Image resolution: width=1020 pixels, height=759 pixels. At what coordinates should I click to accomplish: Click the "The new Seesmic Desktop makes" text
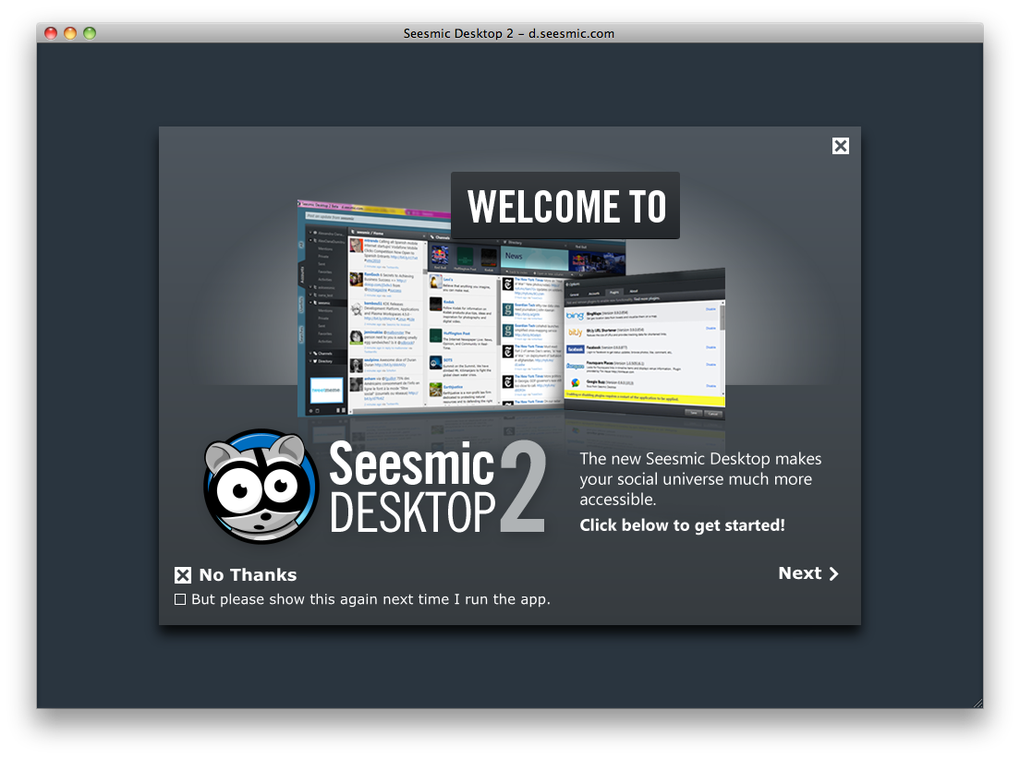pos(701,459)
